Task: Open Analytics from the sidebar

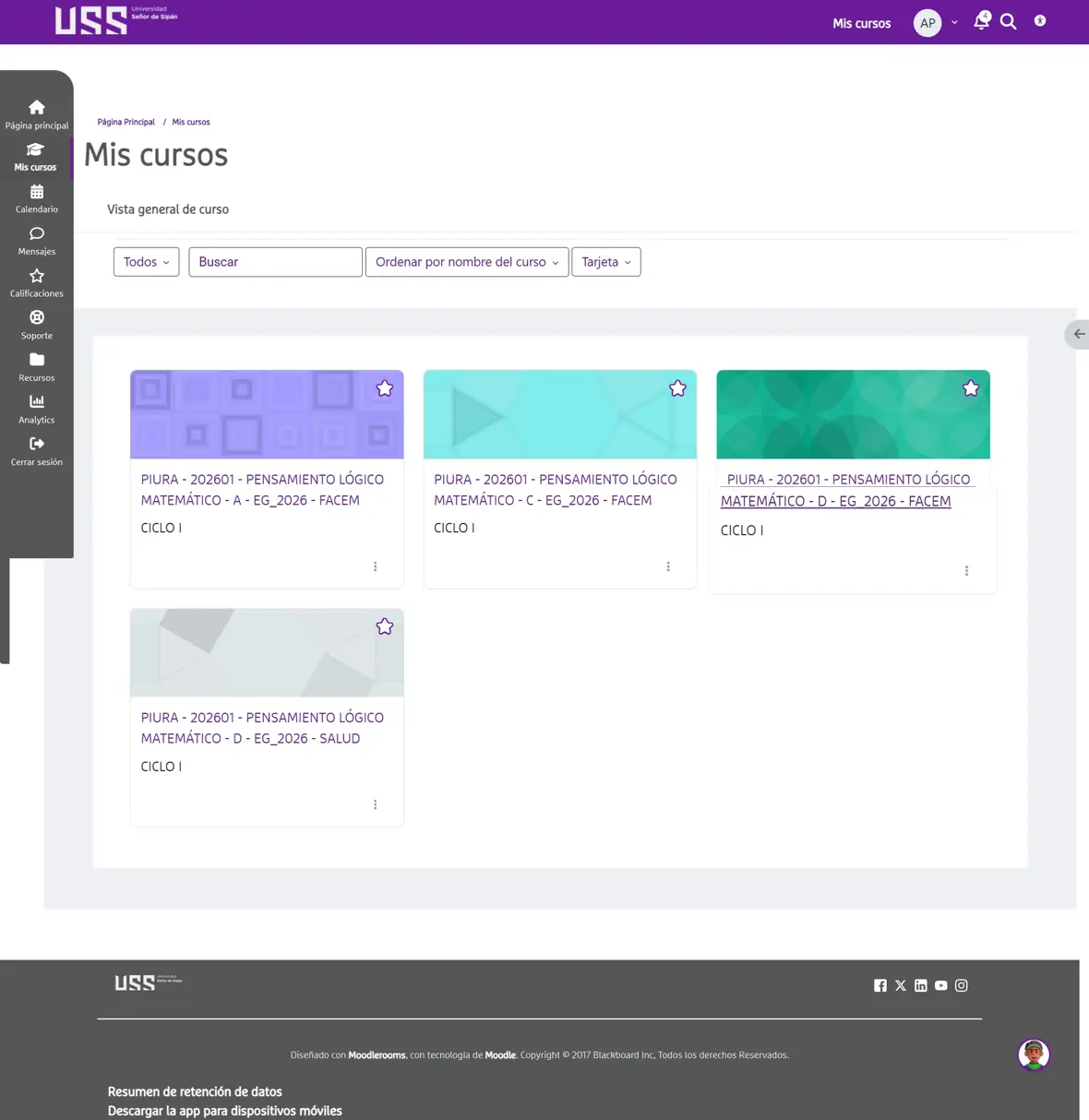Action: coord(36,409)
